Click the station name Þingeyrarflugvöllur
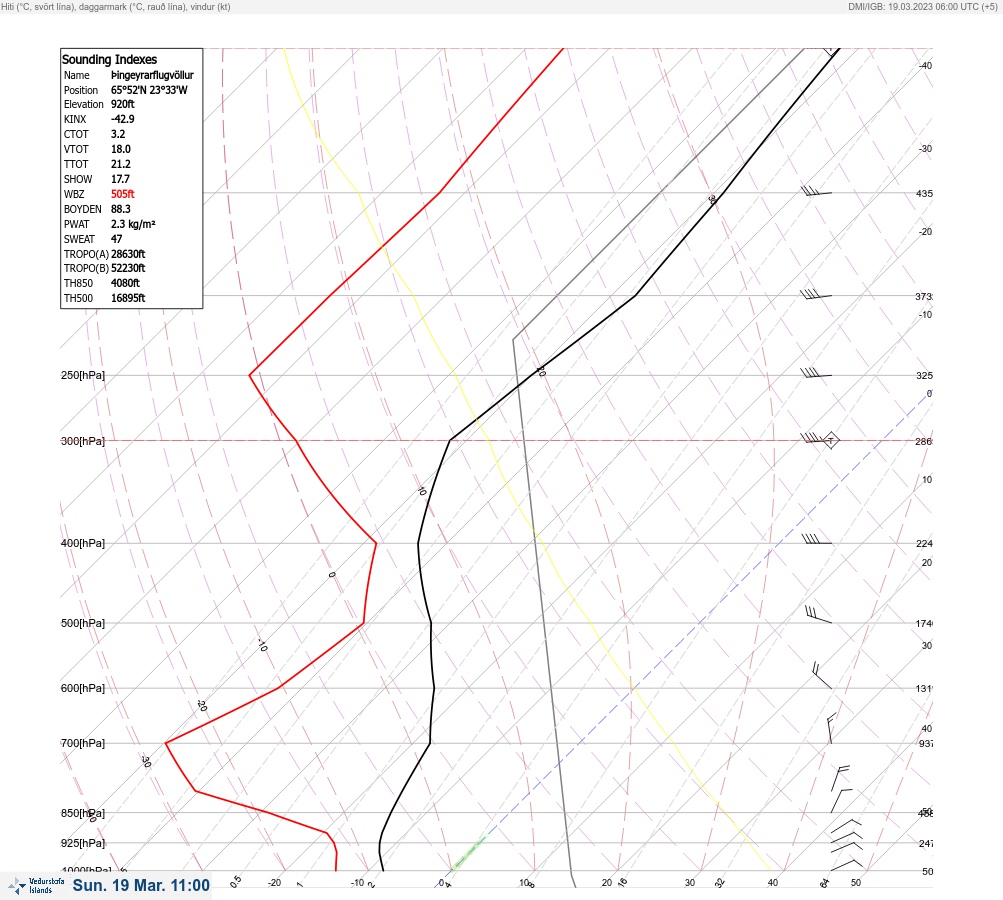 [x=152, y=75]
